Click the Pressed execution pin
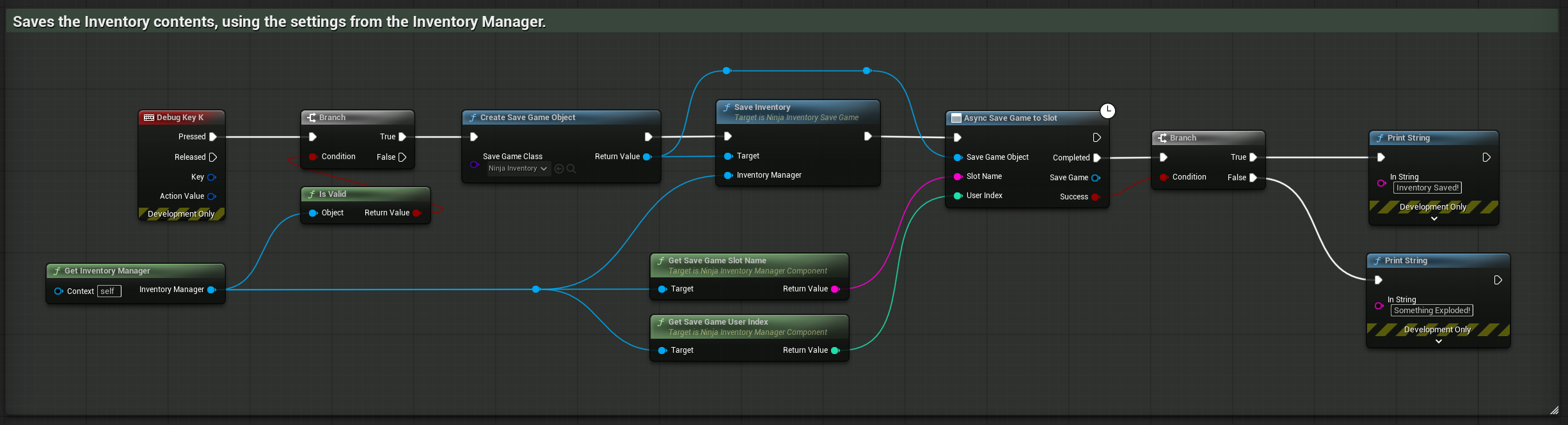This screenshot has height=425, width=1568. click(x=213, y=137)
